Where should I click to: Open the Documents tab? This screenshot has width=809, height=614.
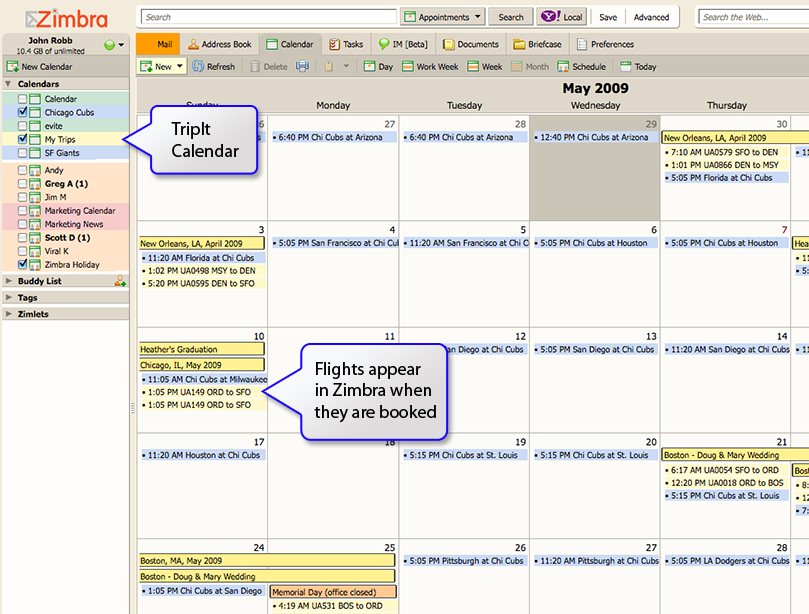(x=471, y=44)
